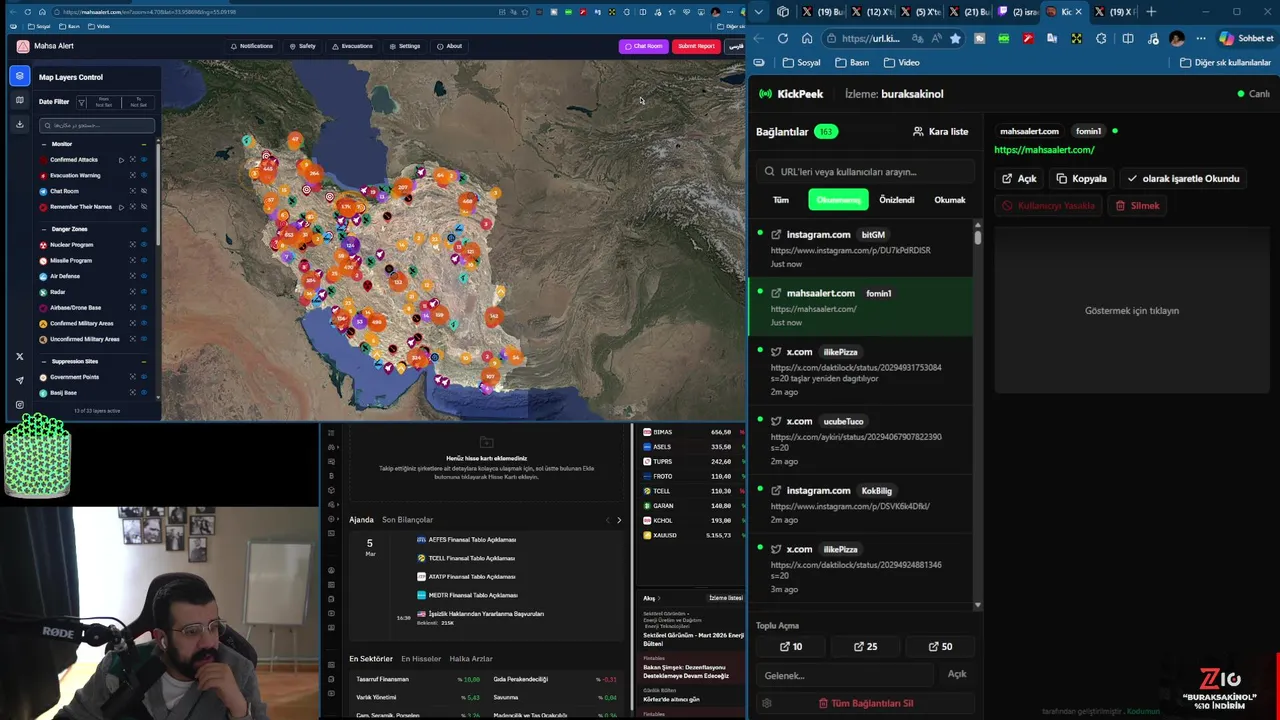This screenshot has width=1280, height=720.
Task: Open the green https://mahsaalert.com/ link
Action: pyautogui.click(x=1044, y=150)
